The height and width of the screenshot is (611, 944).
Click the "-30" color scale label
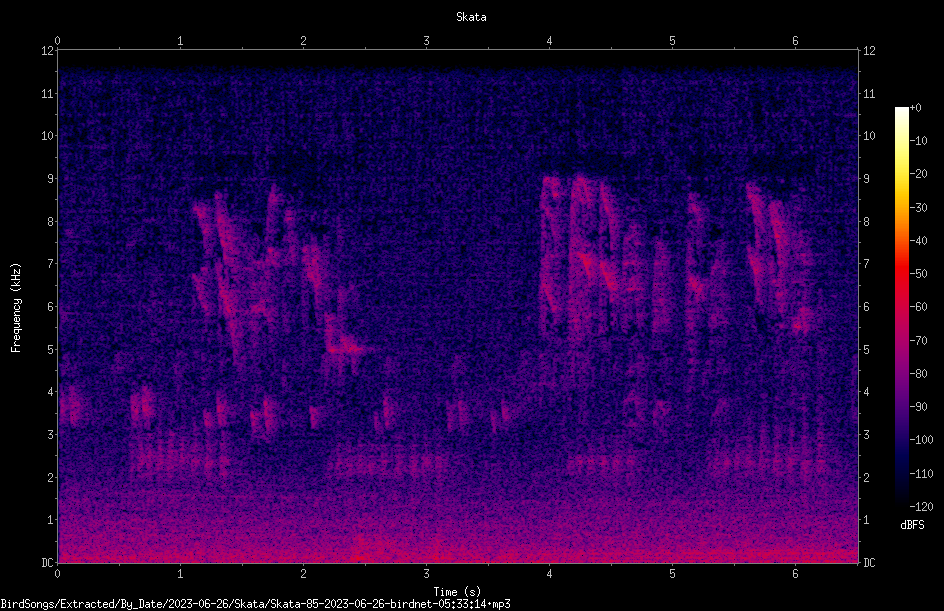[x=918, y=208]
